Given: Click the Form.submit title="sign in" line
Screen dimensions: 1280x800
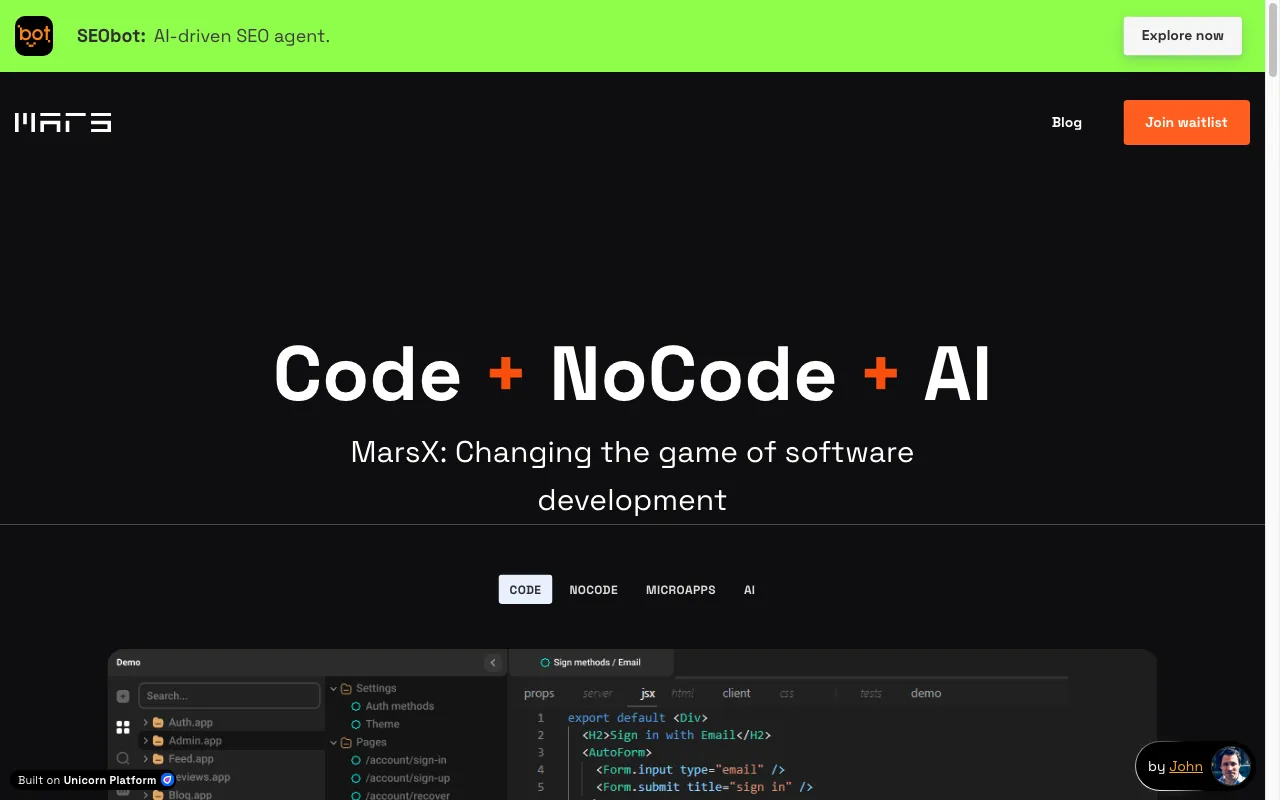Looking at the screenshot, I should click(704, 787).
